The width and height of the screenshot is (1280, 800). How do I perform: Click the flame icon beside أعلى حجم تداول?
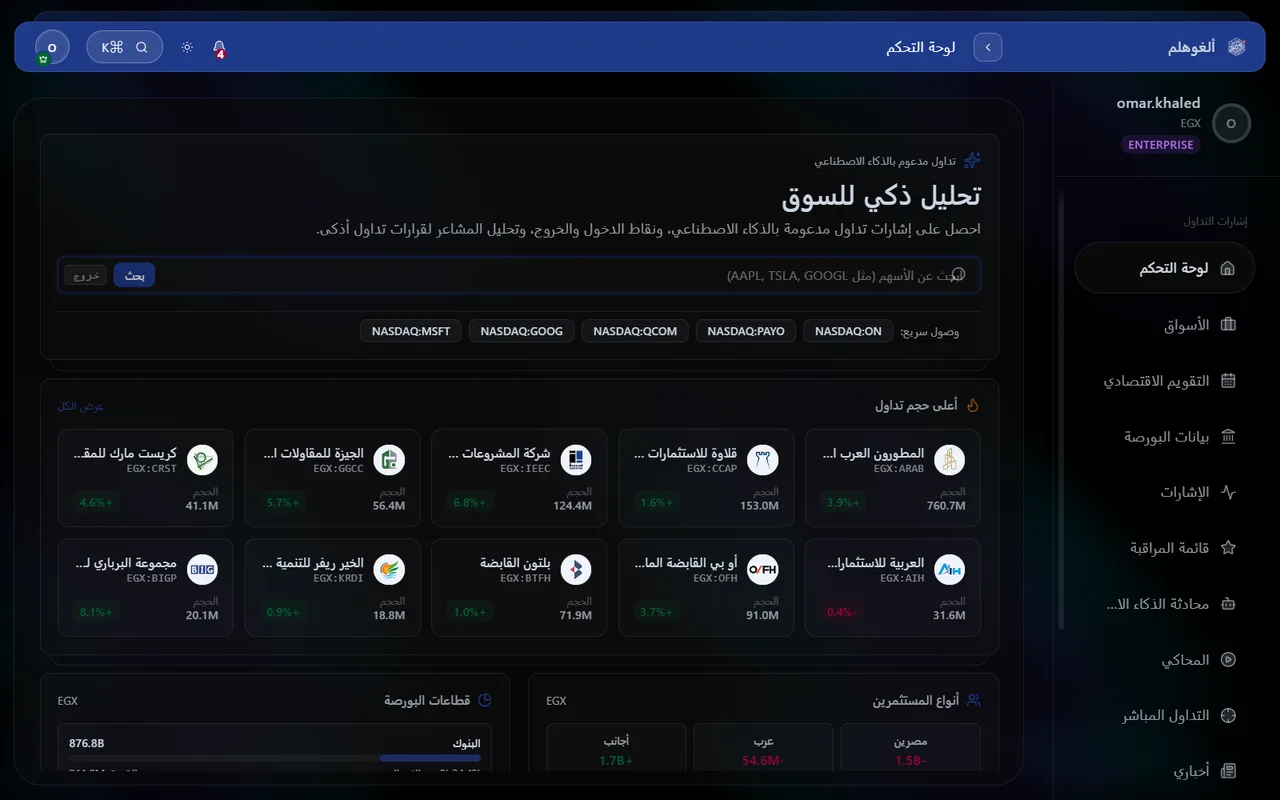[972, 405]
